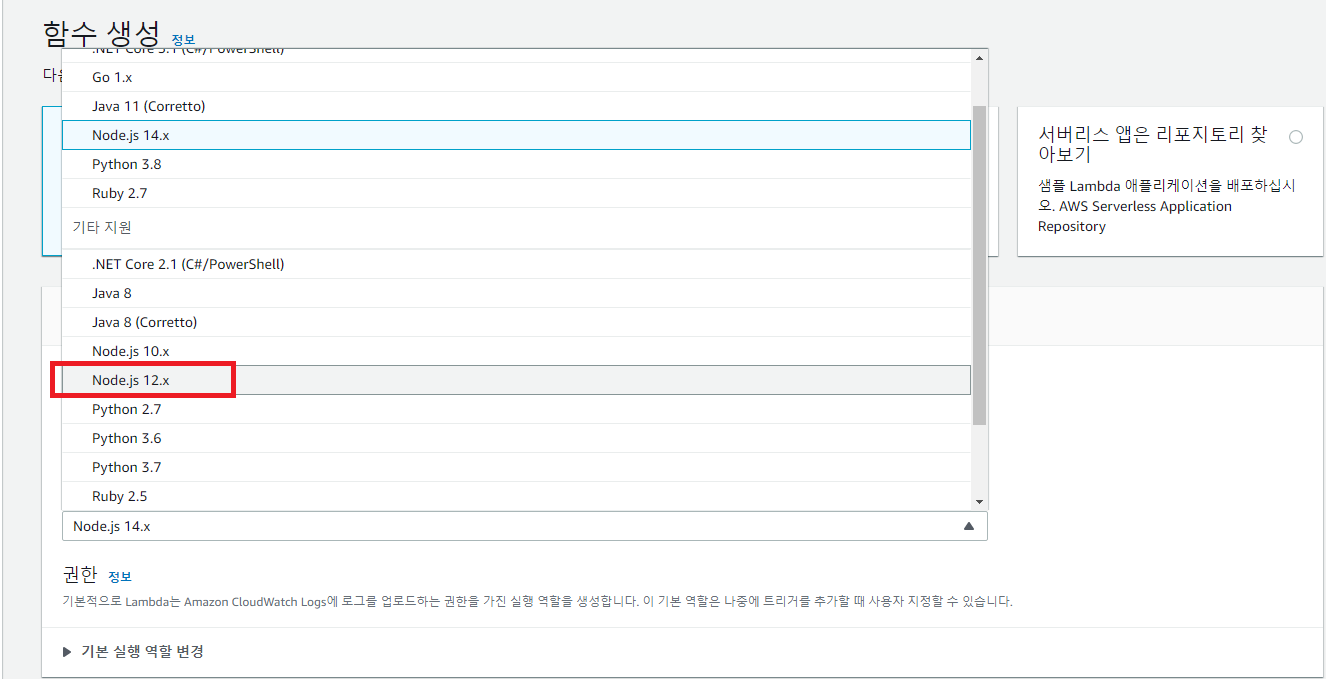Image resolution: width=1326 pixels, height=679 pixels.
Task: Choose the Python 2.7 runtime
Action: point(128,408)
